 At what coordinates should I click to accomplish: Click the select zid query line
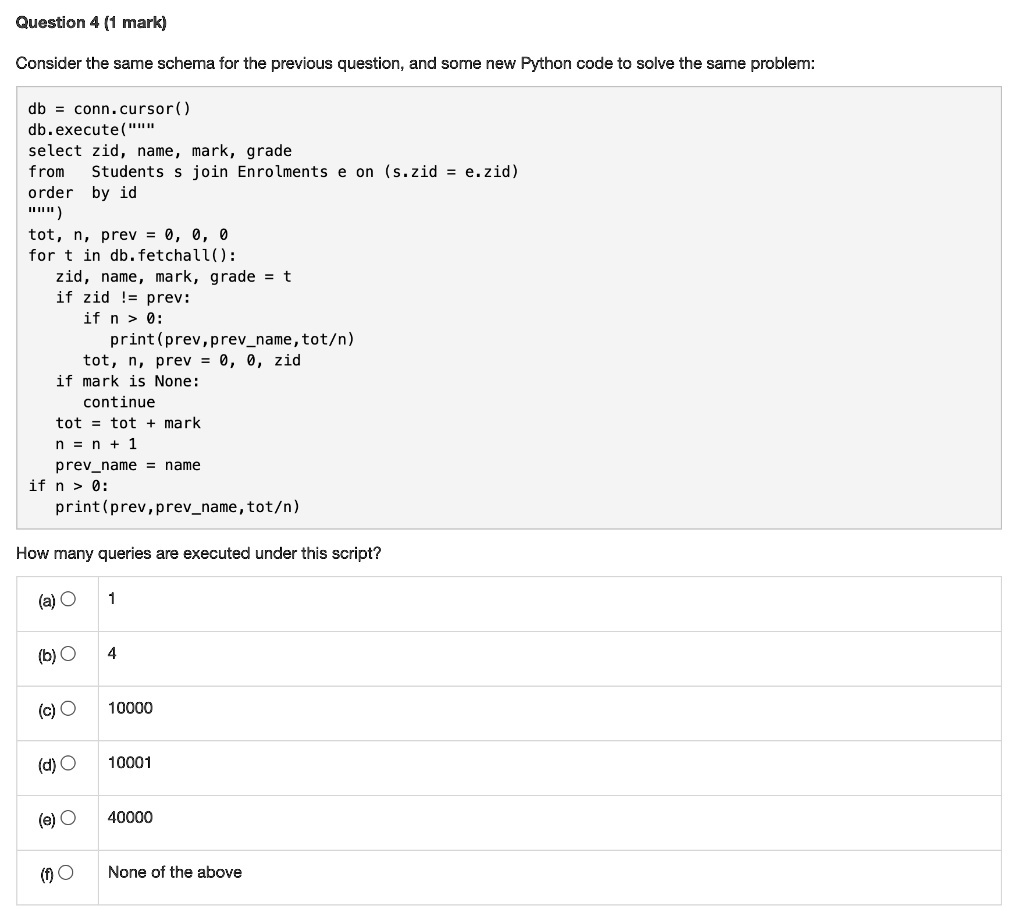[157, 150]
